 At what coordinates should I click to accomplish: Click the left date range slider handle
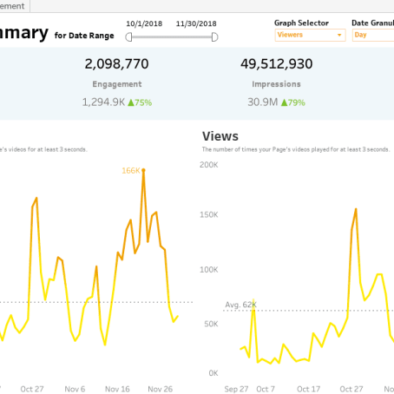pyautogui.click(x=129, y=37)
